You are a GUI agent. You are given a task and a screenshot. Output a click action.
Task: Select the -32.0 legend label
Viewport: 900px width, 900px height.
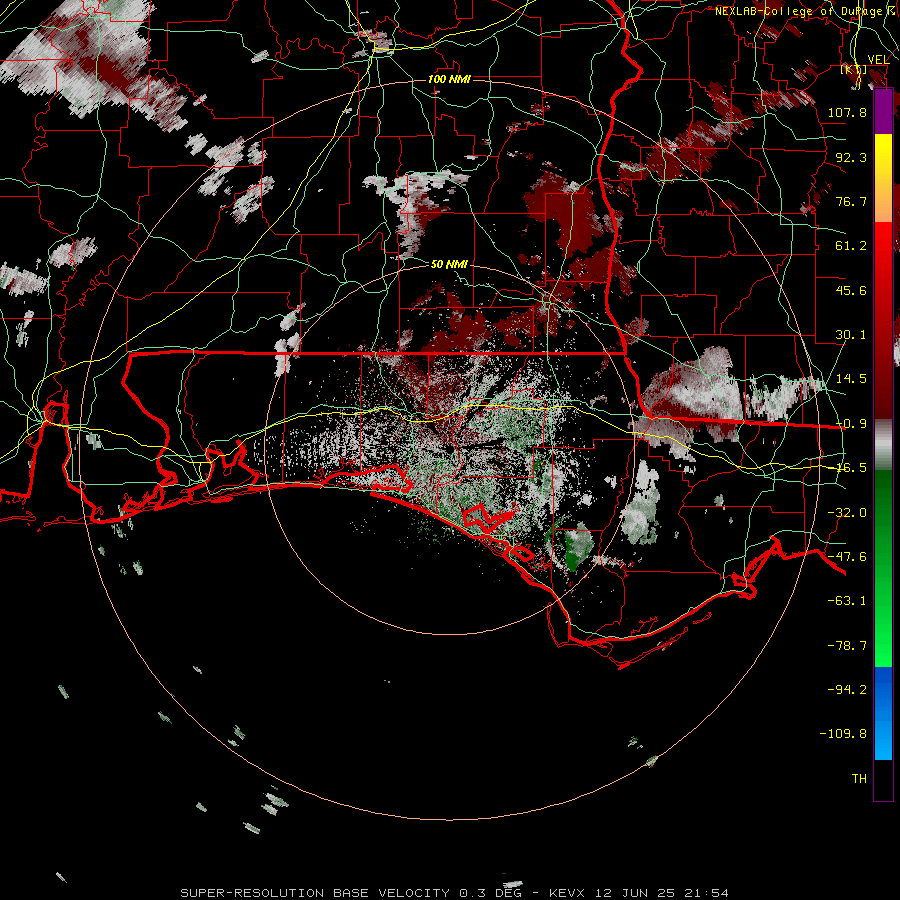(847, 513)
